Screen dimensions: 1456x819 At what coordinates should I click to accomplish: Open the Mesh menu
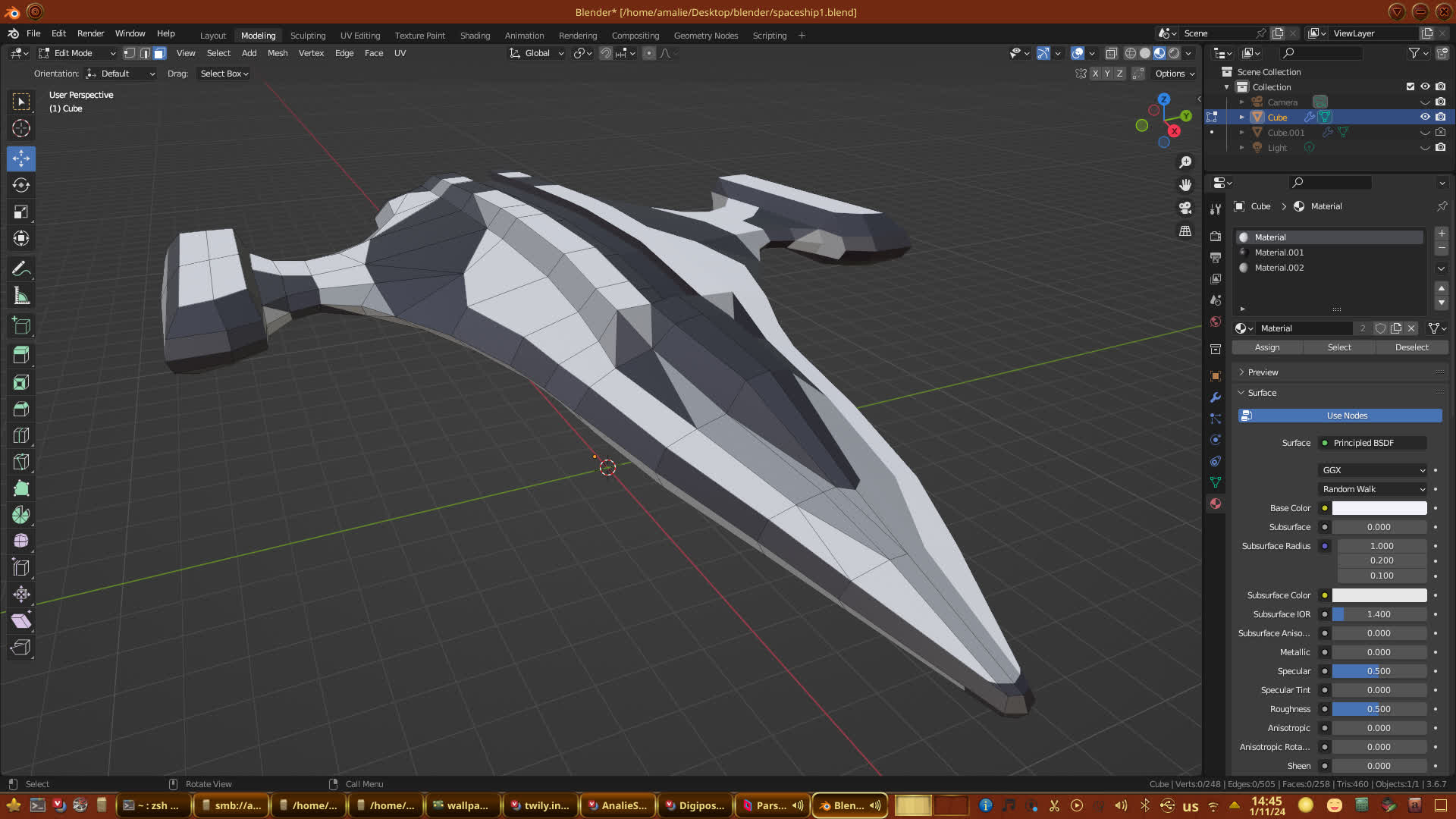point(278,53)
